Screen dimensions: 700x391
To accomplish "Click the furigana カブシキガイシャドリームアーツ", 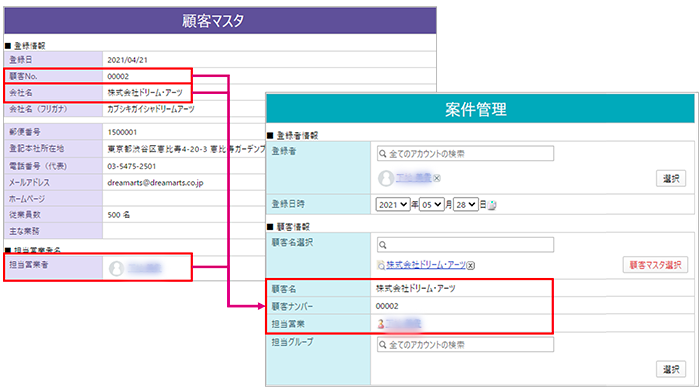I will point(150,109).
